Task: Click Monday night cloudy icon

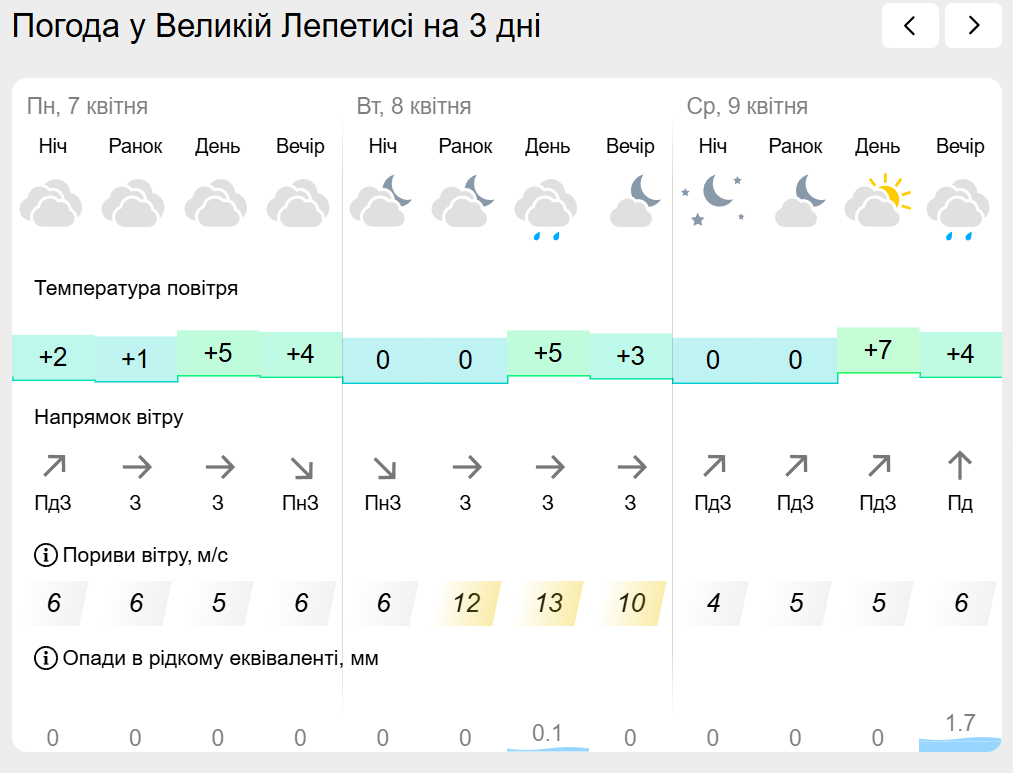Action: point(52,203)
